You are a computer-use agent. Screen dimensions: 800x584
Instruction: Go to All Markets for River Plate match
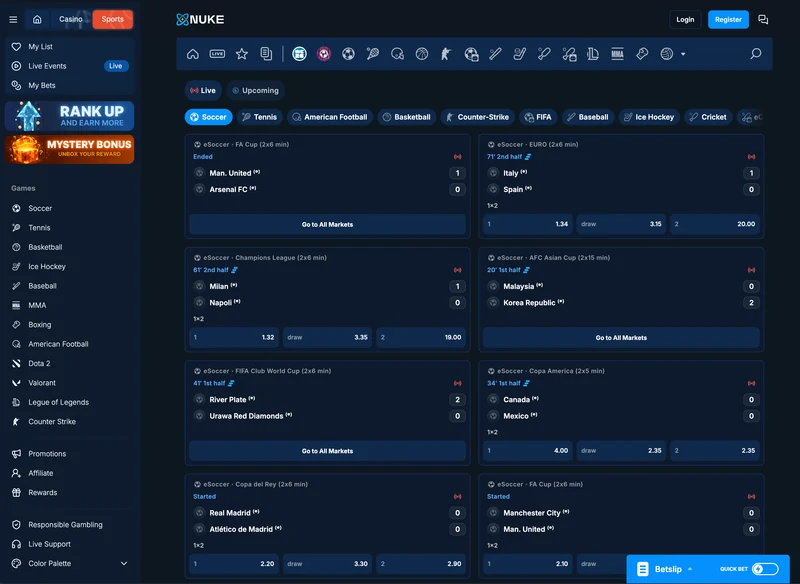coord(327,451)
